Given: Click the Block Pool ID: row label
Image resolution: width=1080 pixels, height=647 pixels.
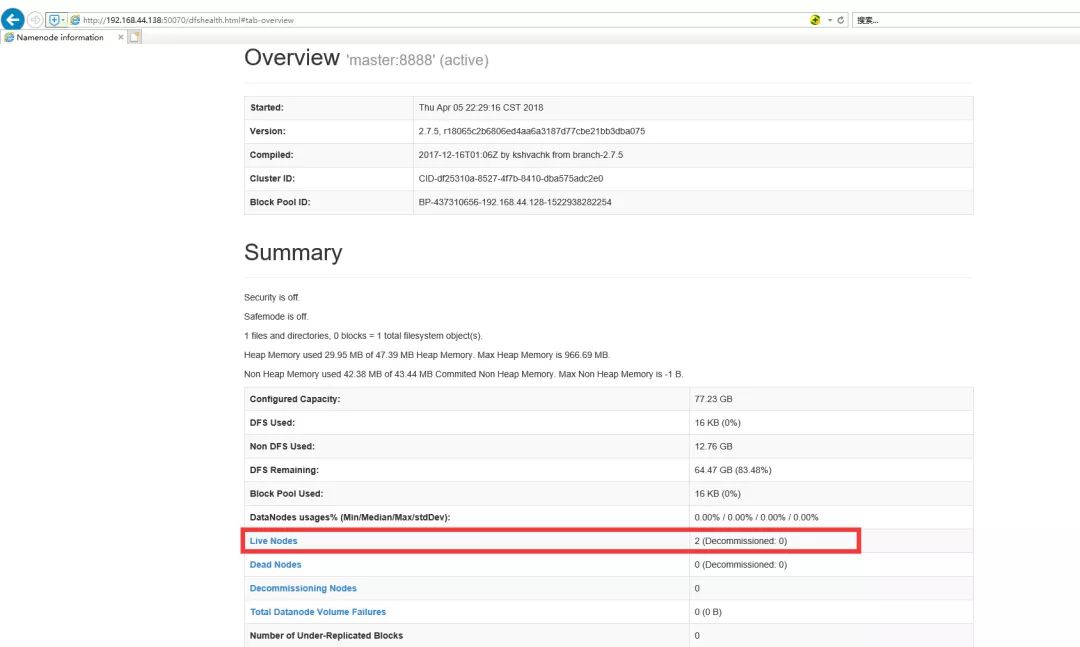Looking at the screenshot, I should pyautogui.click(x=280, y=202).
